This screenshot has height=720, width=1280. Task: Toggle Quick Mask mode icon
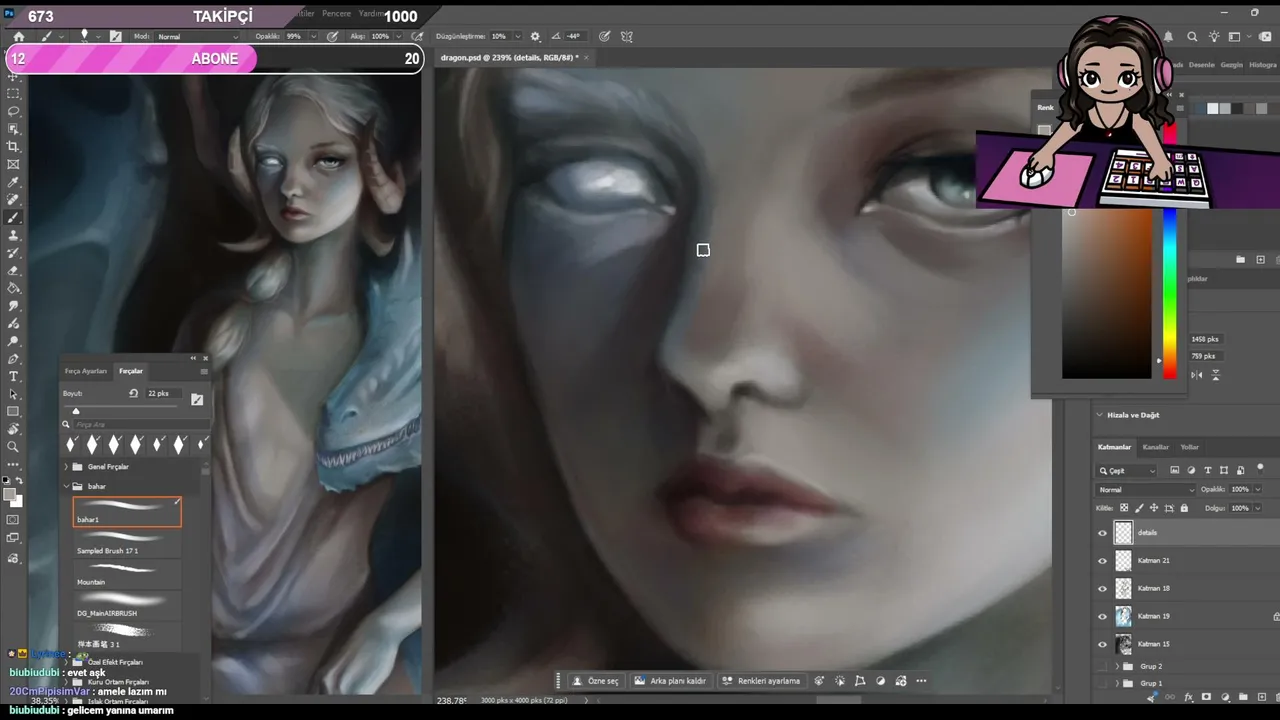[x=13, y=520]
